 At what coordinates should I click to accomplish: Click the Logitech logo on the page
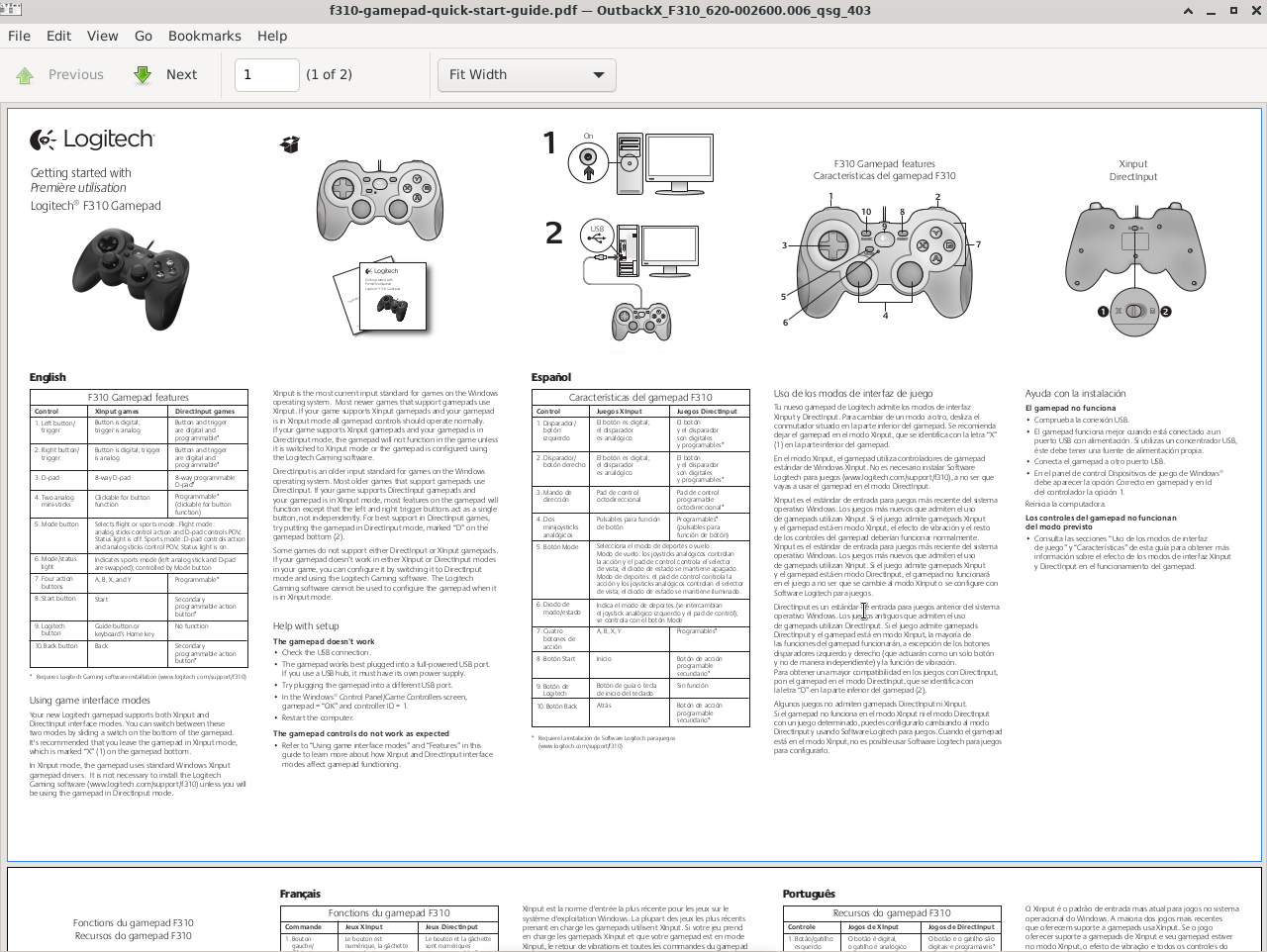tap(92, 140)
